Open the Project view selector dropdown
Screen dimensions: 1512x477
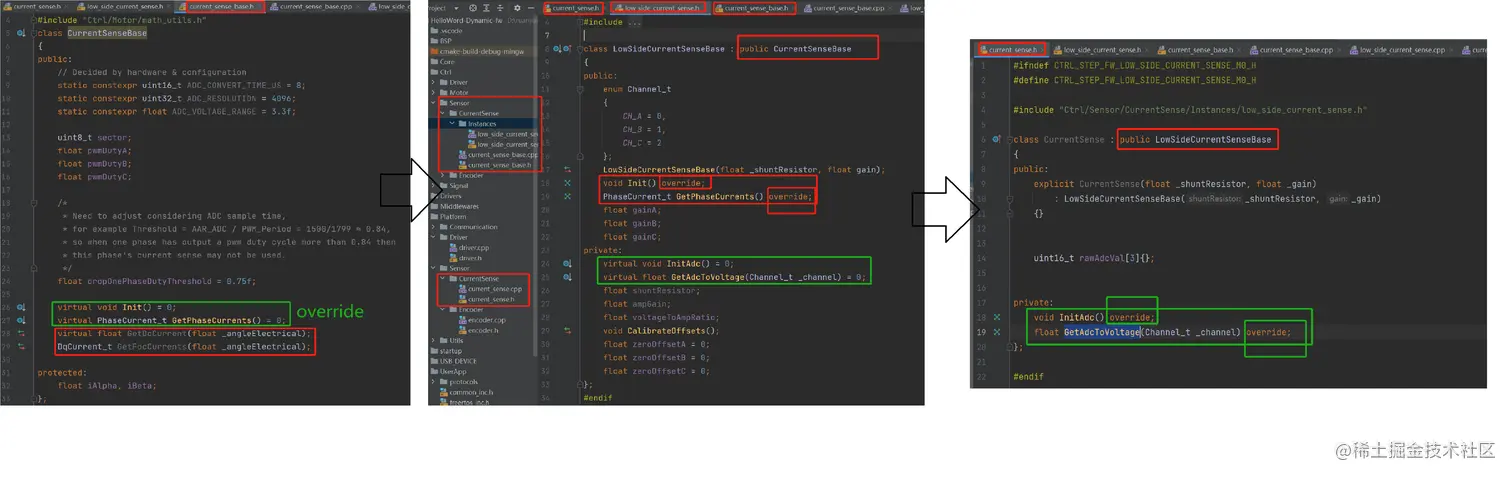pyautogui.click(x=456, y=8)
